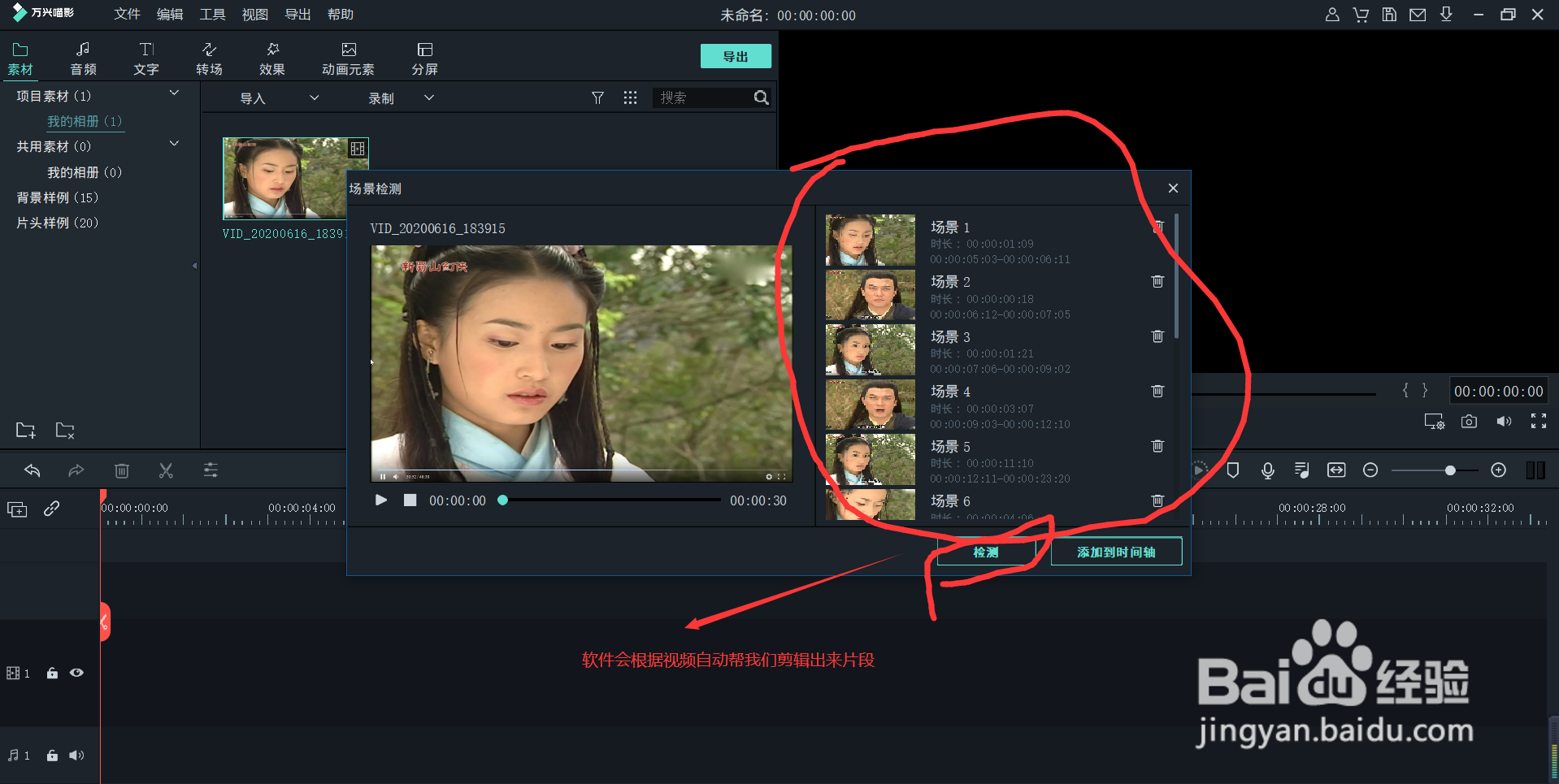The width and height of the screenshot is (1559, 784).
Task: Open the 录制 record dropdown
Action: (x=401, y=98)
